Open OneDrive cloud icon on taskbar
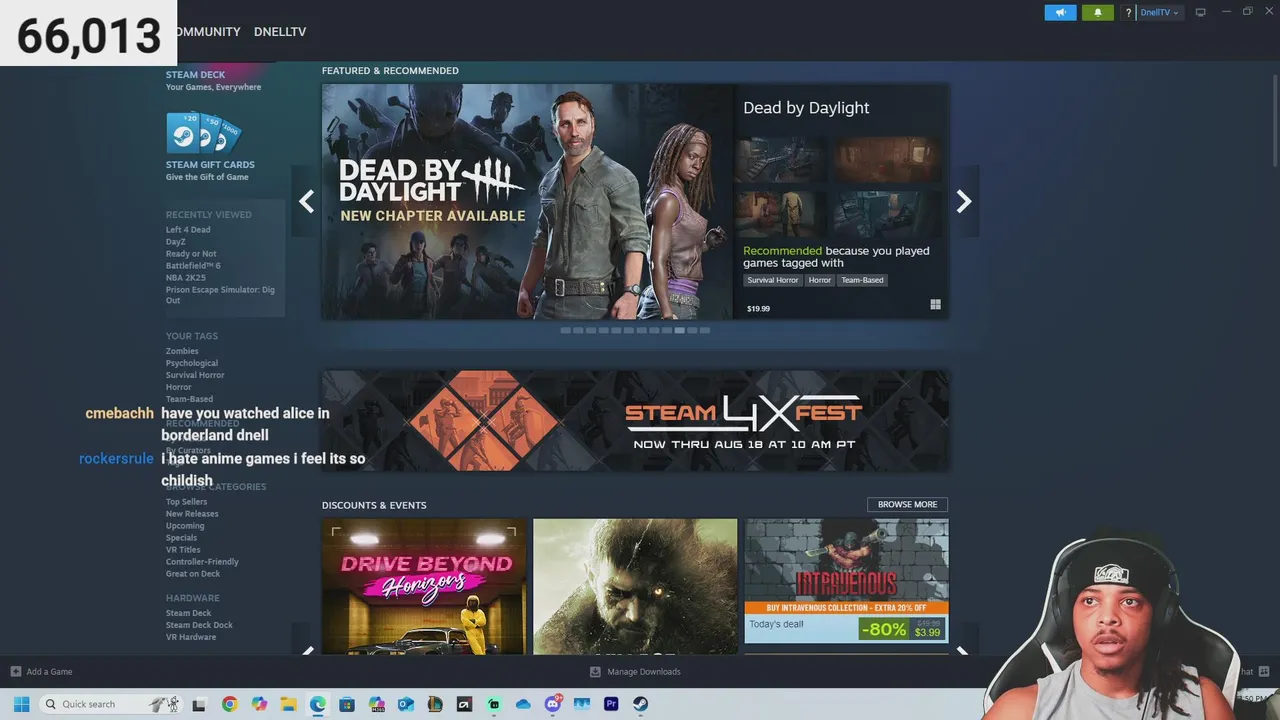1280x720 pixels. click(523, 704)
